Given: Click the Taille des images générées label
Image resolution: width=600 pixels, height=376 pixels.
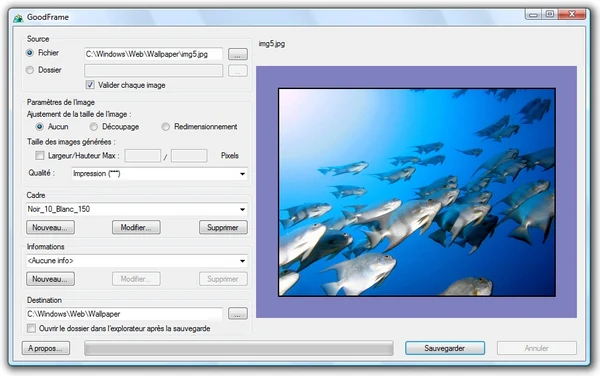Looking at the screenshot, I should pos(71,142).
